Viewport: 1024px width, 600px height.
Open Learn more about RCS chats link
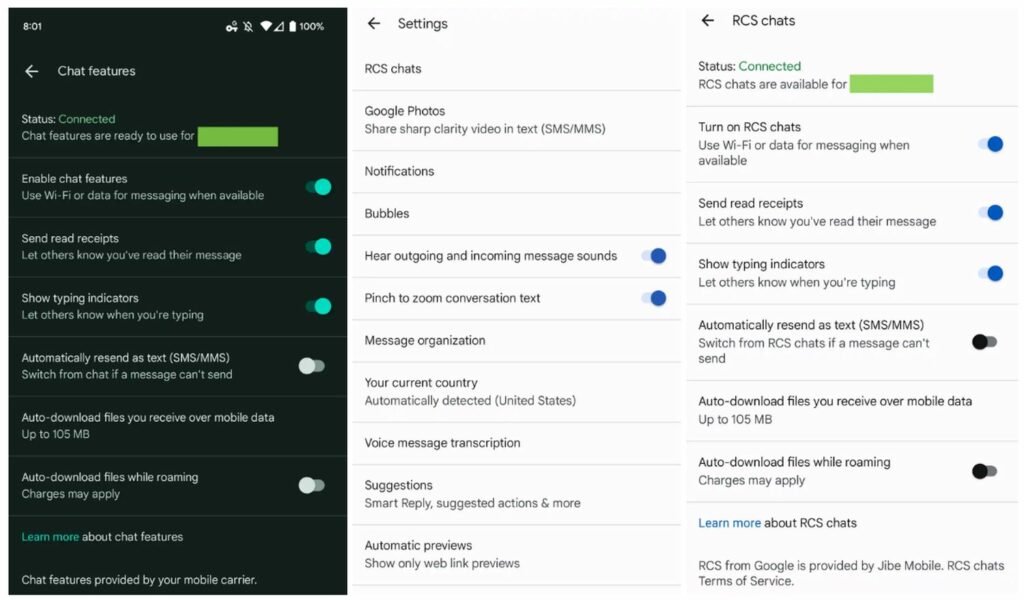coord(729,523)
